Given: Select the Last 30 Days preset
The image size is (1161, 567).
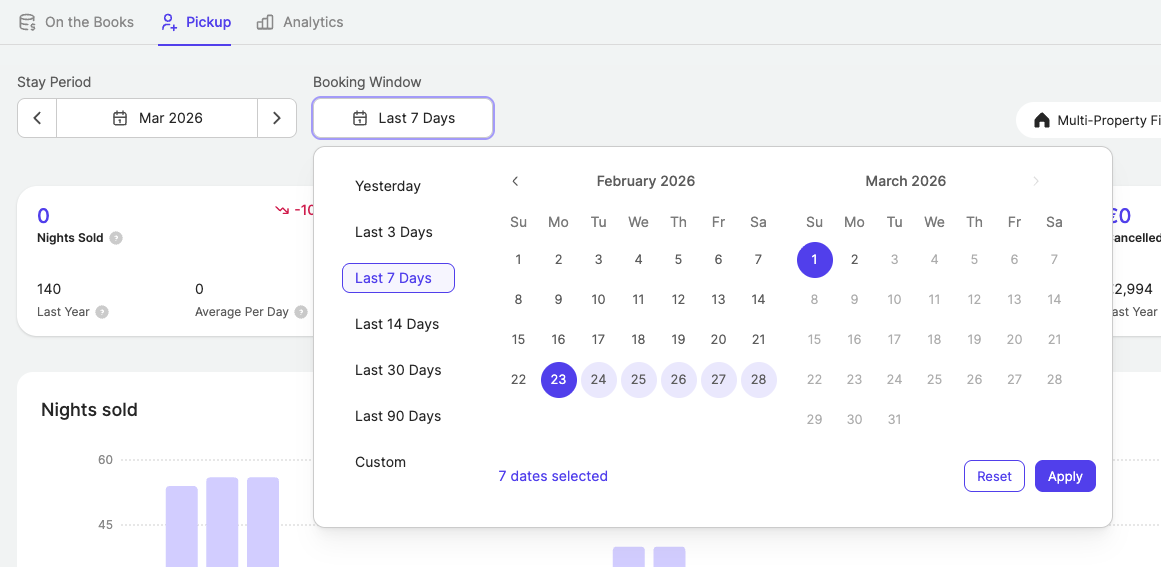Looking at the screenshot, I should [x=398, y=370].
